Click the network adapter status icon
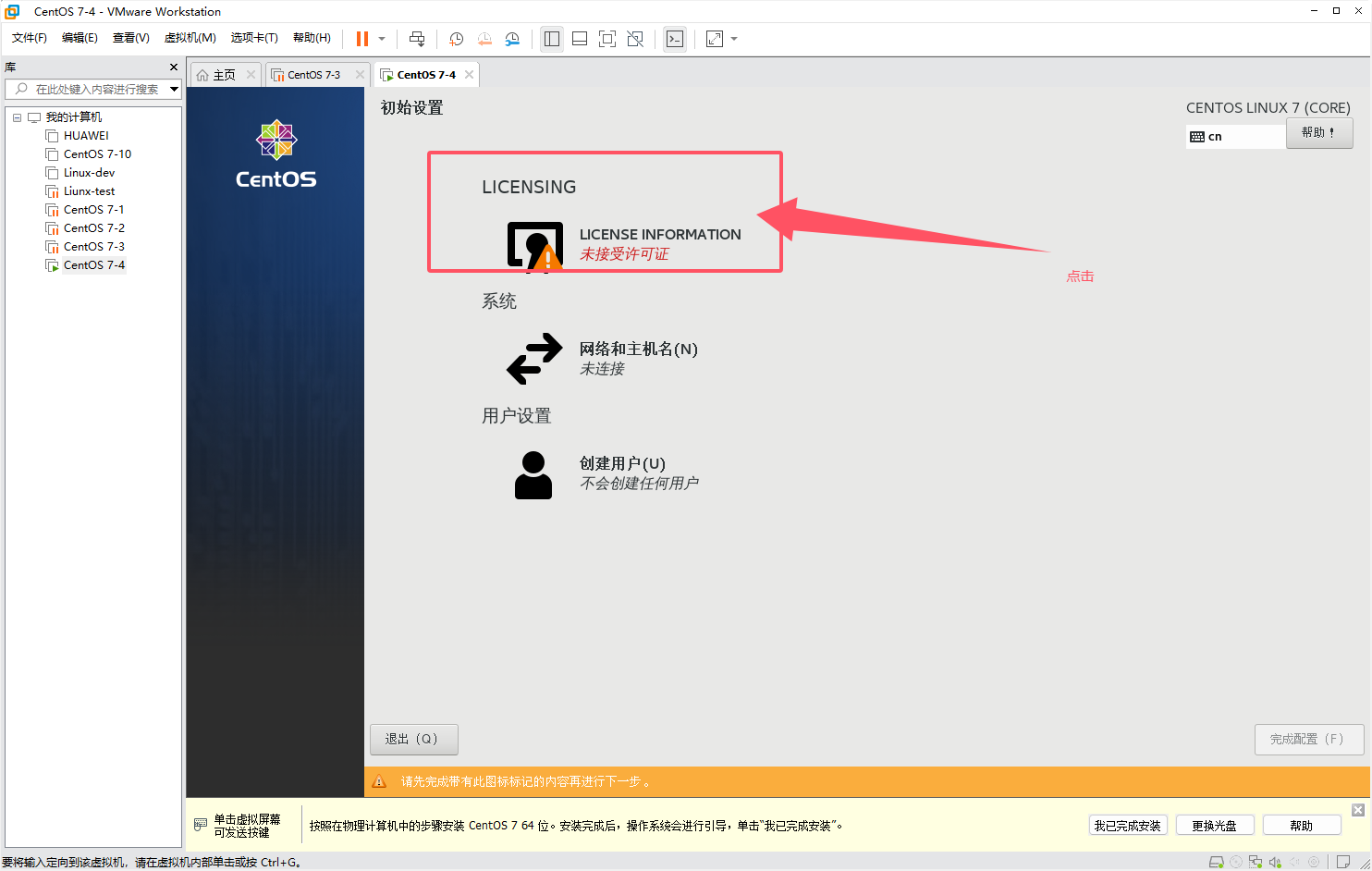Viewport: 1372px width, 871px height. click(x=1256, y=862)
